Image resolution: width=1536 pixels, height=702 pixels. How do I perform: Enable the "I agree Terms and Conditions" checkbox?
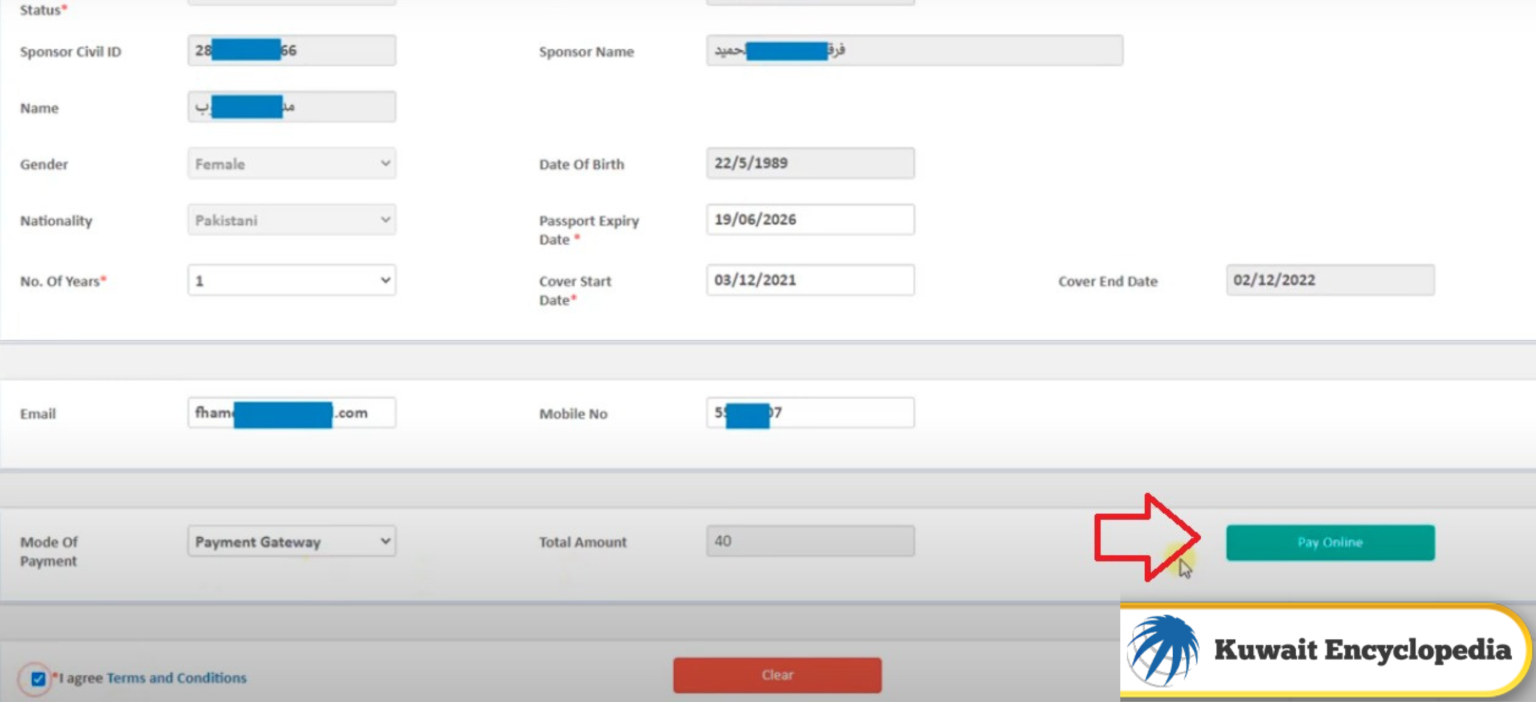(37, 679)
